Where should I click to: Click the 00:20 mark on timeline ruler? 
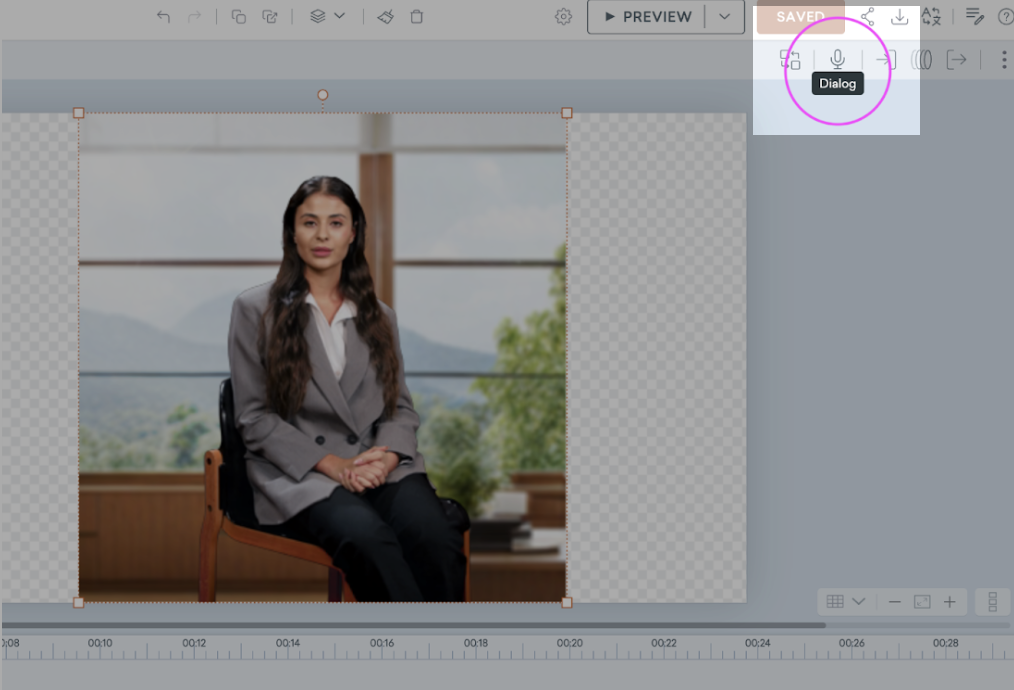[x=570, y=644]
